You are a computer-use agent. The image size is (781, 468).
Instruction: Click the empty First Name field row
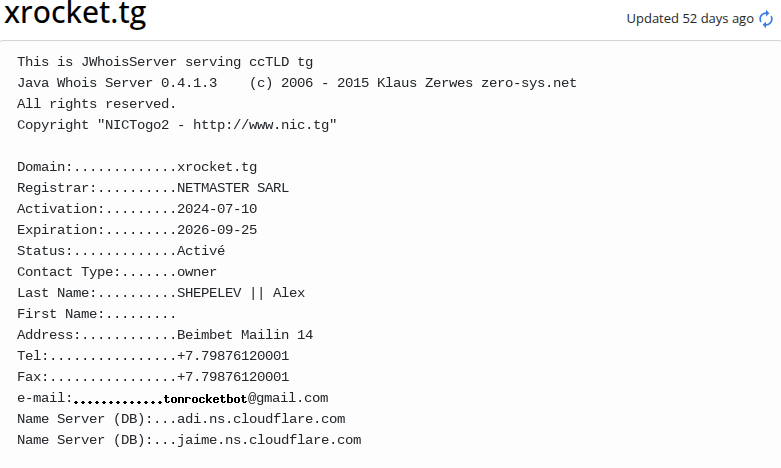coord(96,314)
